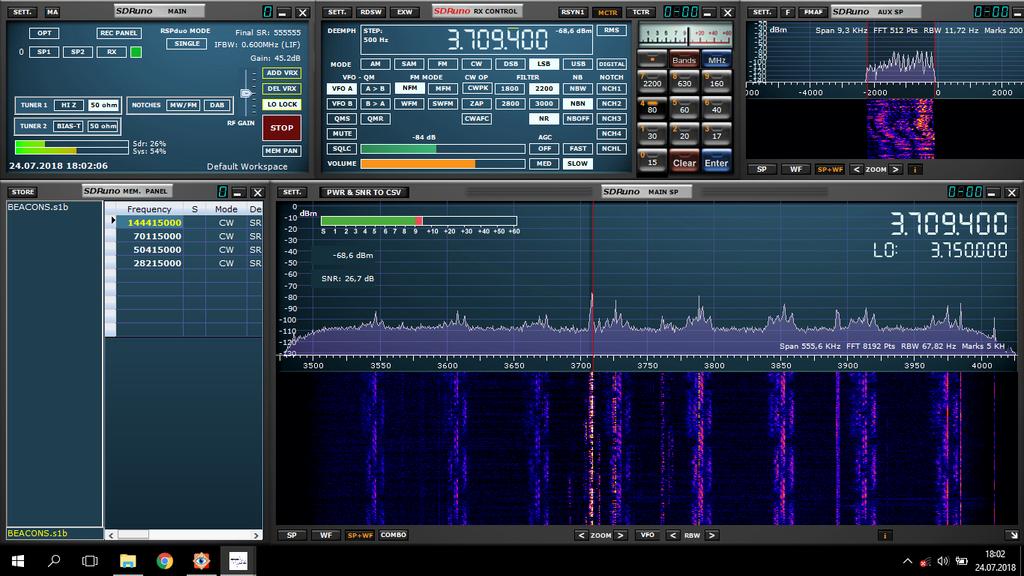This screenshot has width=1024, height=576.
Task: Click zoom in arrow in Aux SP
Action: 895,169
